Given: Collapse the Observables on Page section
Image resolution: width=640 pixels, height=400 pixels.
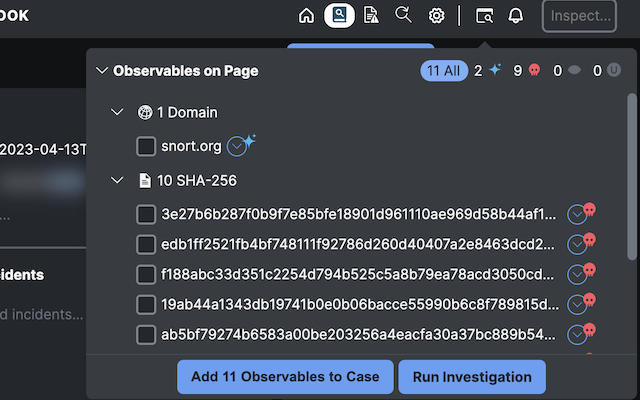Looking at the screenshot, I should click(102, 71).
